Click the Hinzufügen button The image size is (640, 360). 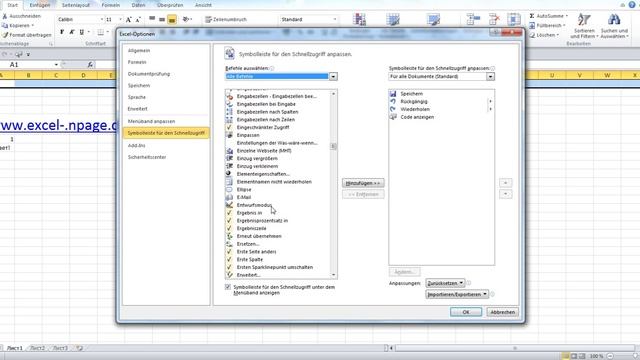coord(363,183)
